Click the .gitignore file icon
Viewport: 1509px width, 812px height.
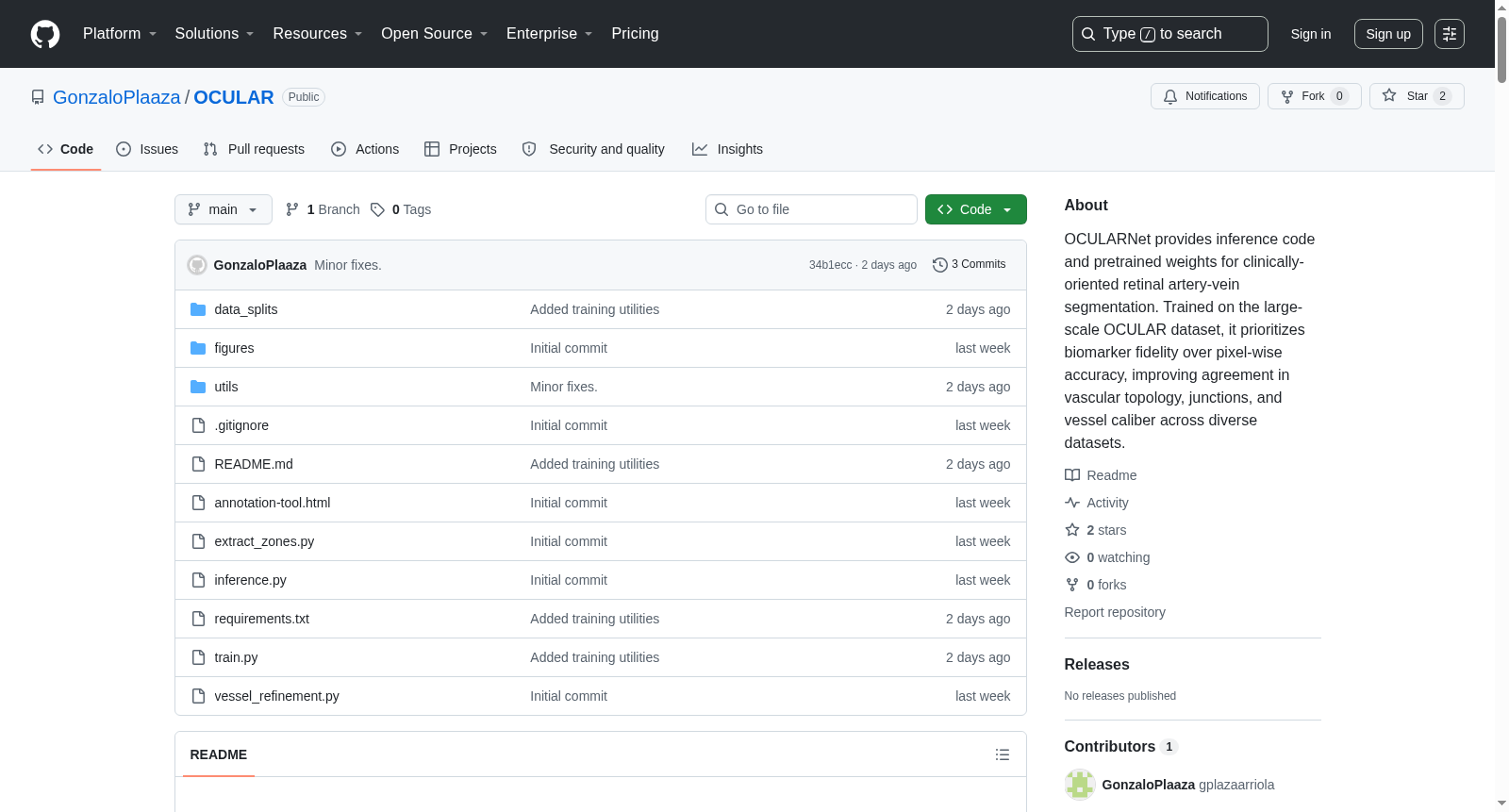(x=198, y=425)
